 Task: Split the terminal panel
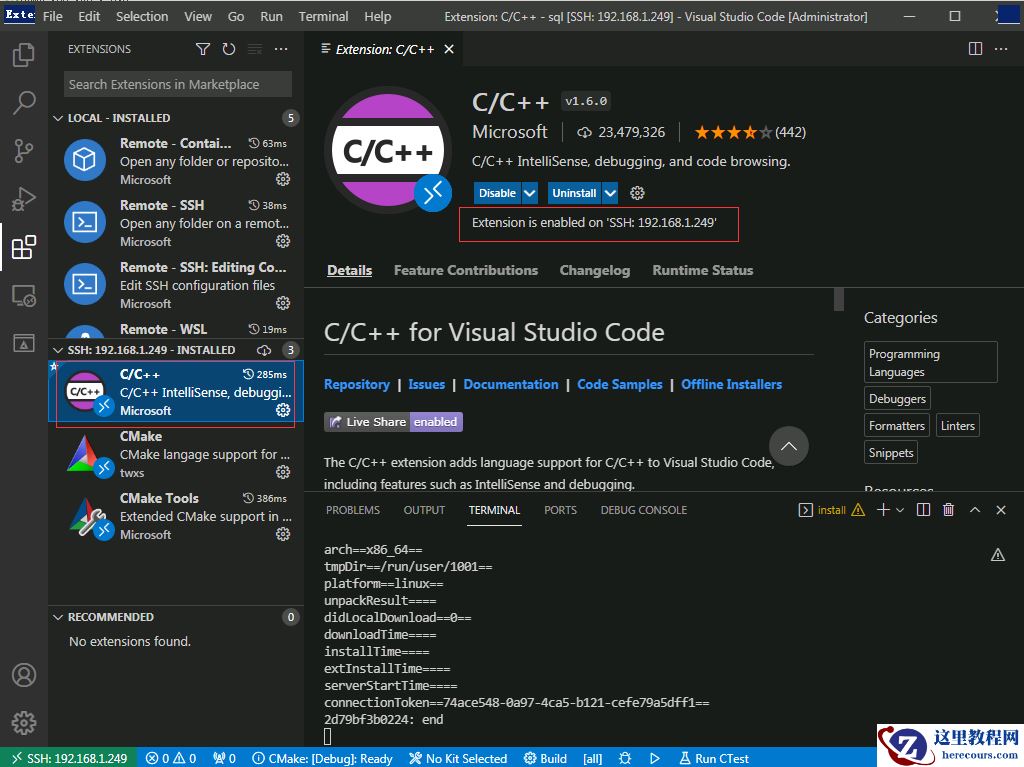[923, 510]
